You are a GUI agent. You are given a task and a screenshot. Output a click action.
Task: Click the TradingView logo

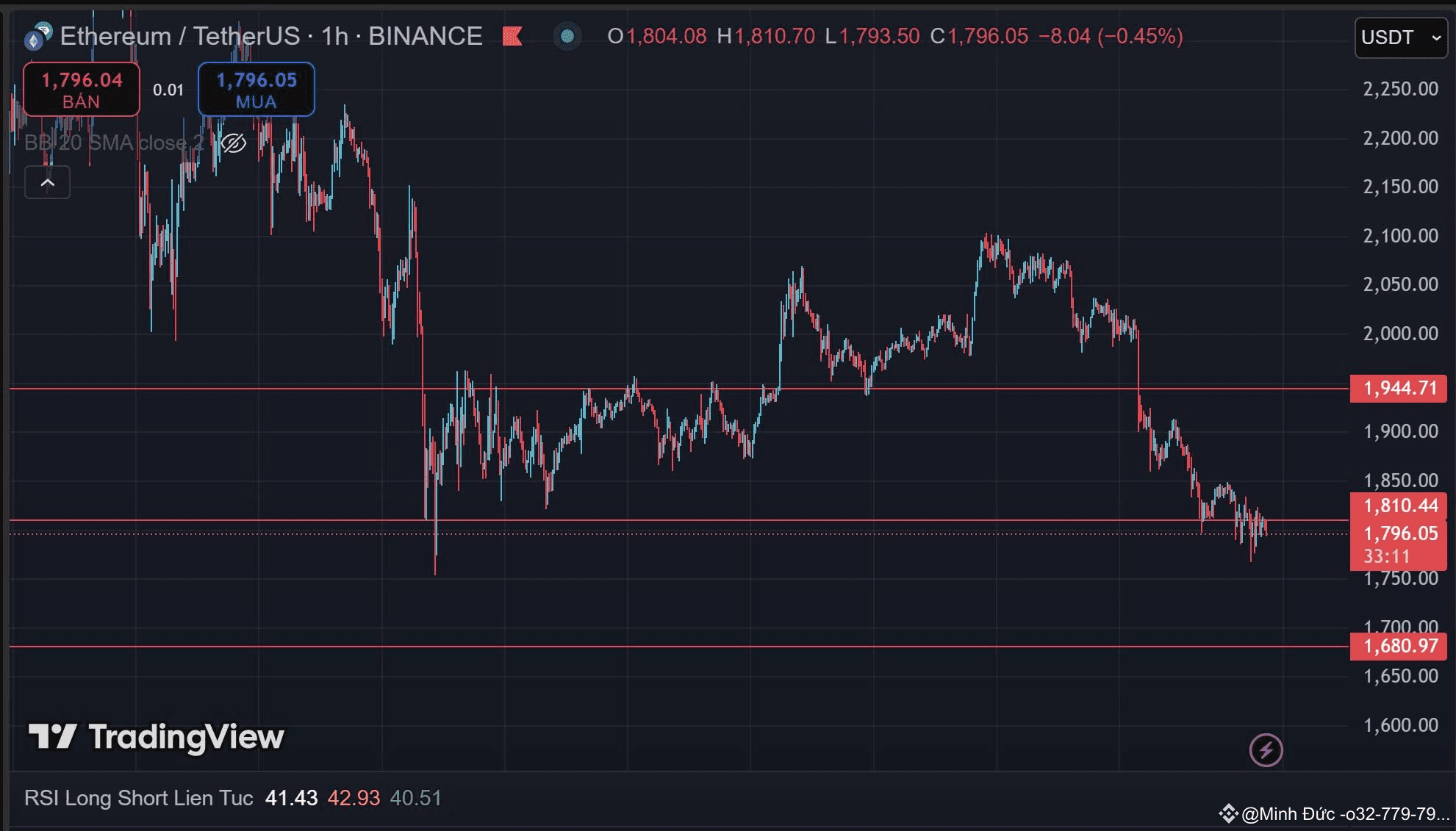(156, 736)
